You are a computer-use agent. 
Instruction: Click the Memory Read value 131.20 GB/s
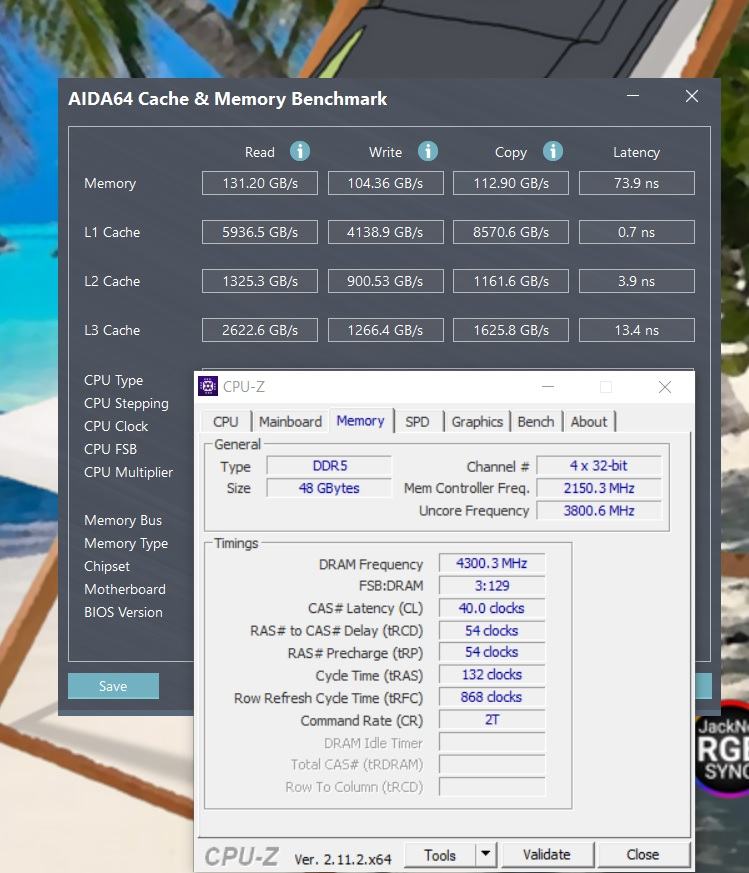pos(260,183)
